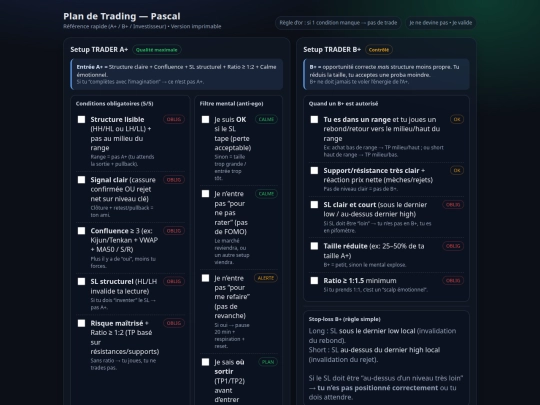Click OBLIG tag beside 'Structure lisible'
Screen dimensions: 540x405
tap(174, 119)
